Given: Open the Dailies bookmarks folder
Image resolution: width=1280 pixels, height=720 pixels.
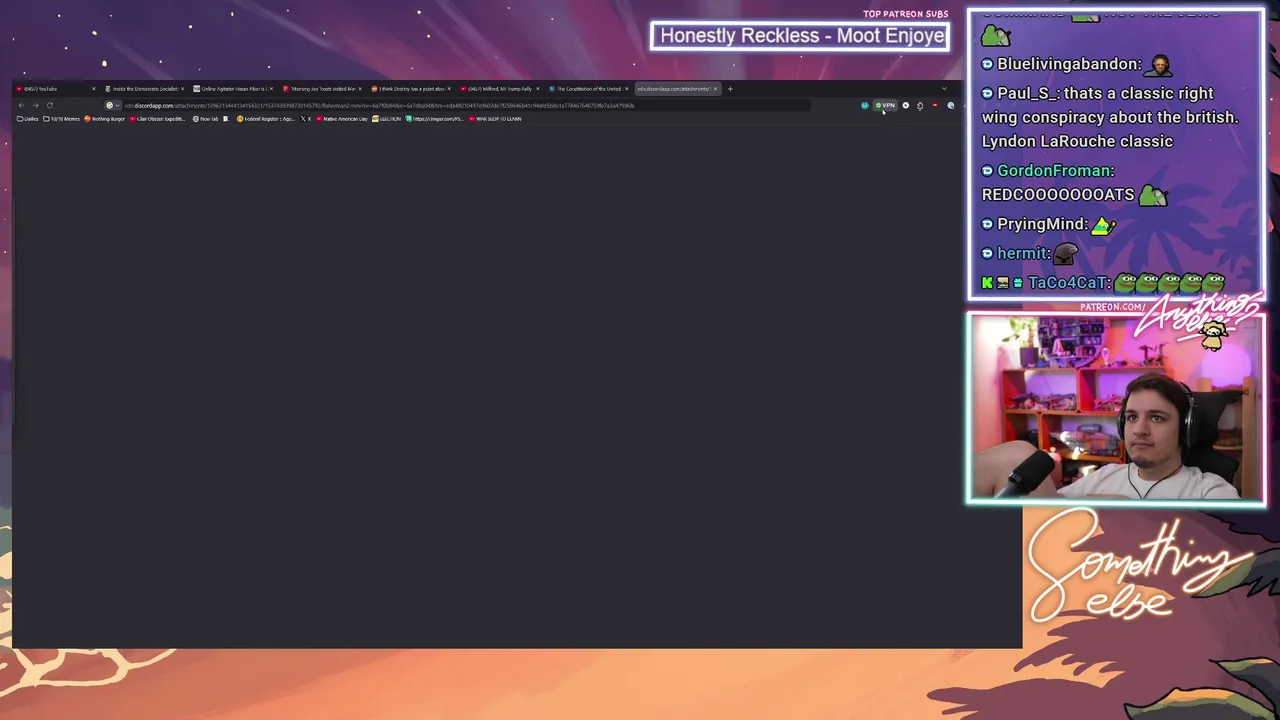Looking at the screenshot, I should click(x=29, y=119).
